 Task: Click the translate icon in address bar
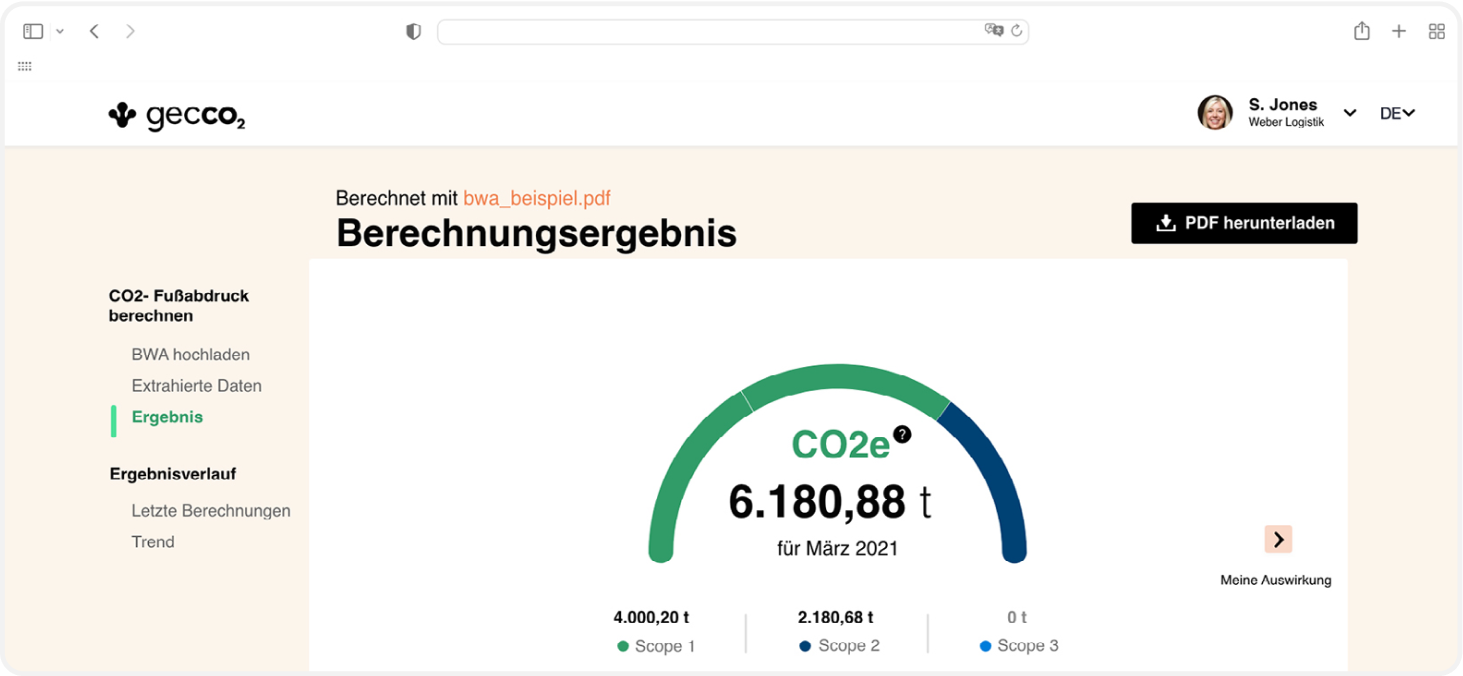993,31
